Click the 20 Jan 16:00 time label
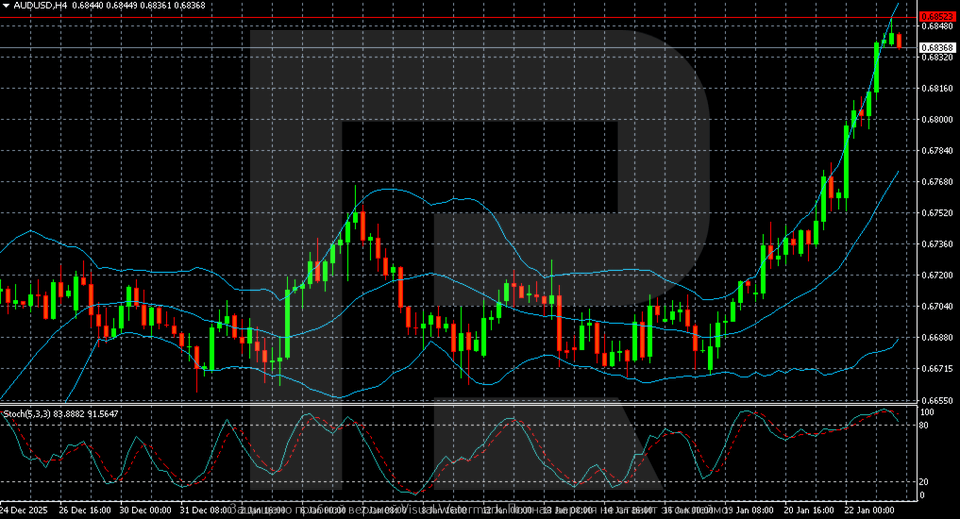960x519 pixels. click(x=810, y=508)
